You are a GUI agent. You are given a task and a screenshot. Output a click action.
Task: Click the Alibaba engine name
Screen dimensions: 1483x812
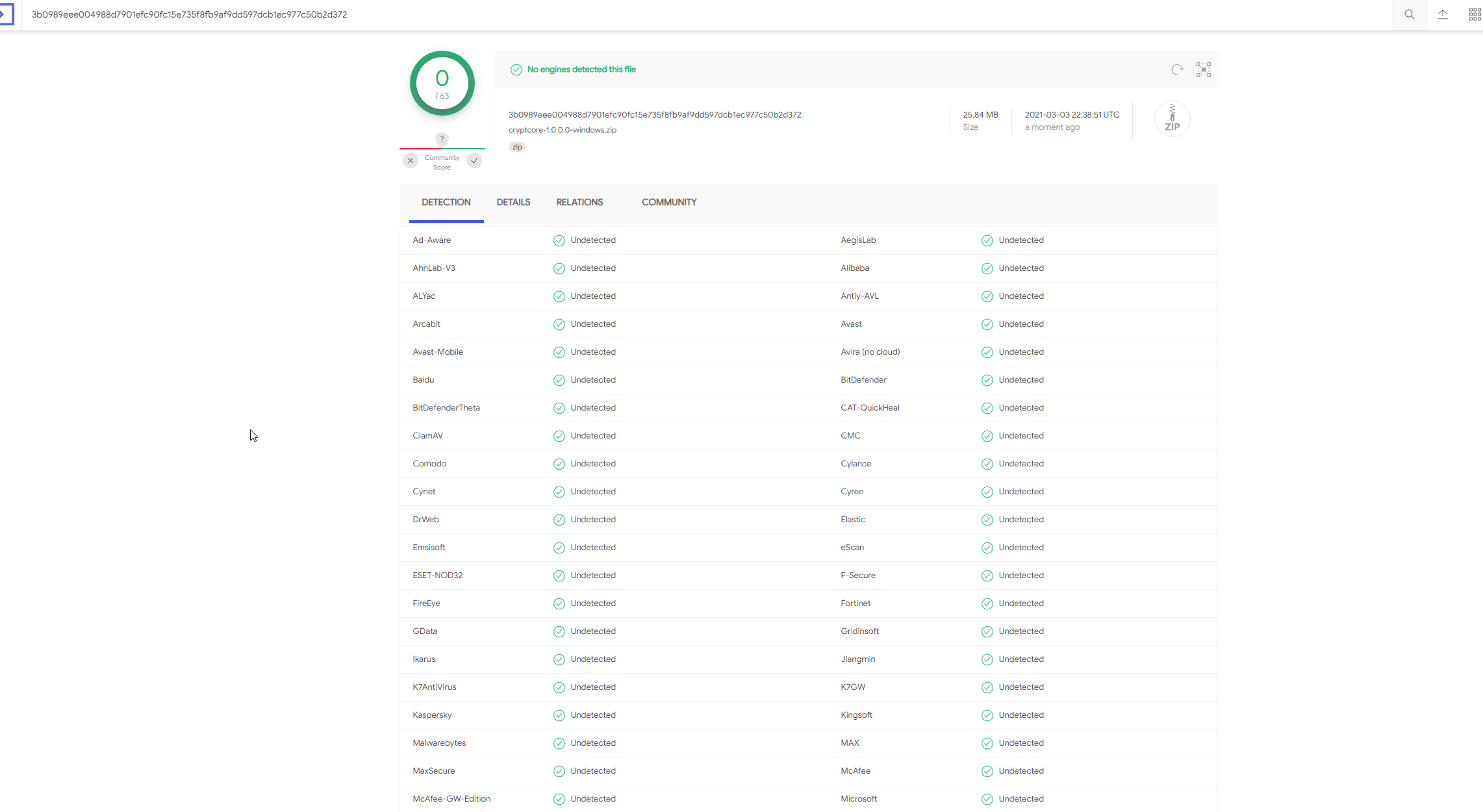855,268
